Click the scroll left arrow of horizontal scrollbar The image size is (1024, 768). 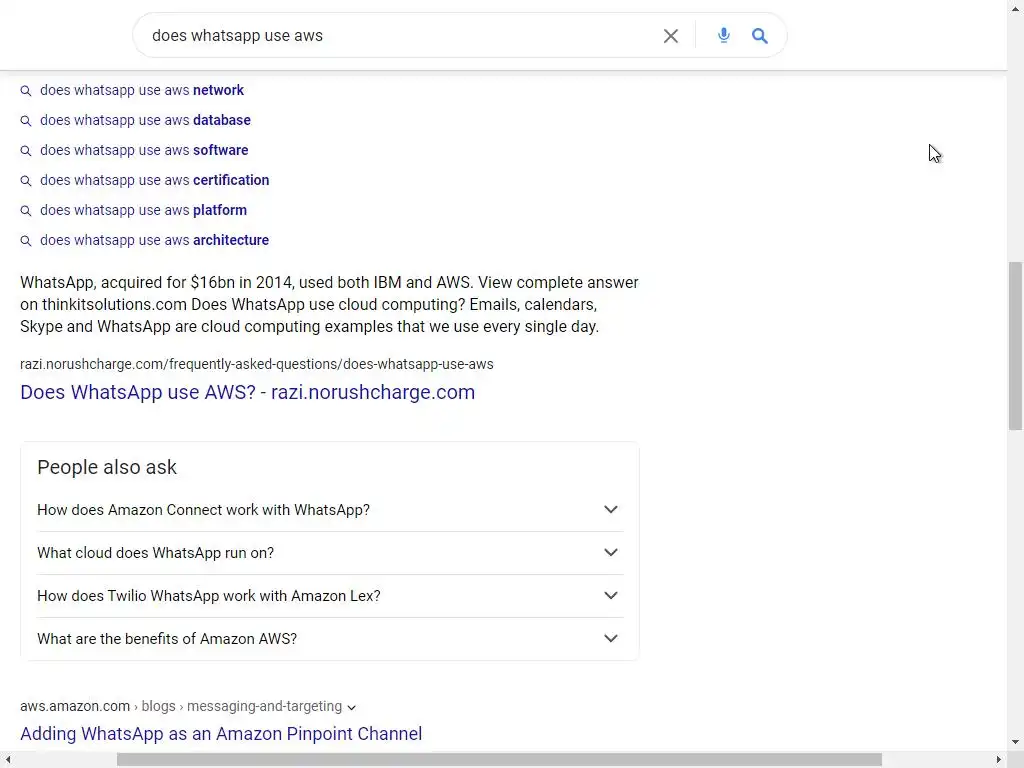point(8,760)
